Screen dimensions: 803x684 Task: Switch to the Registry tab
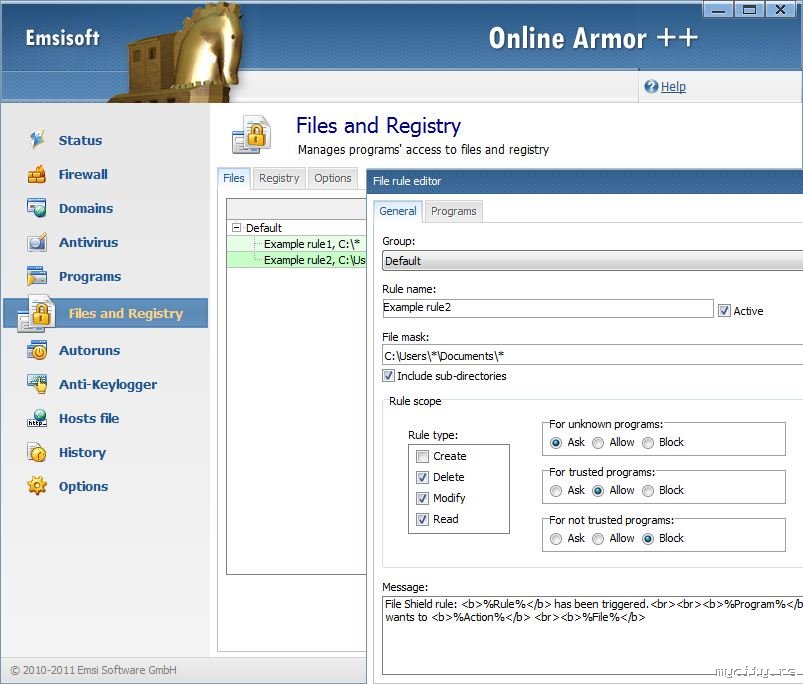(x=279, y=178)
